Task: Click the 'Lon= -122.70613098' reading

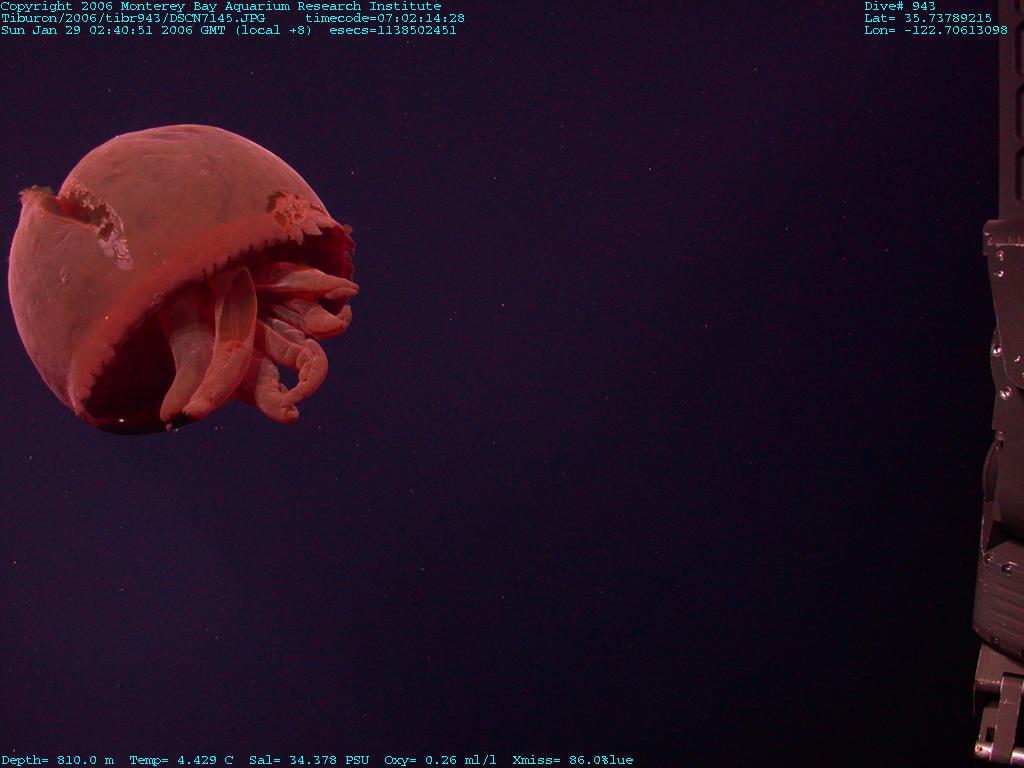Action: (936, 31)
